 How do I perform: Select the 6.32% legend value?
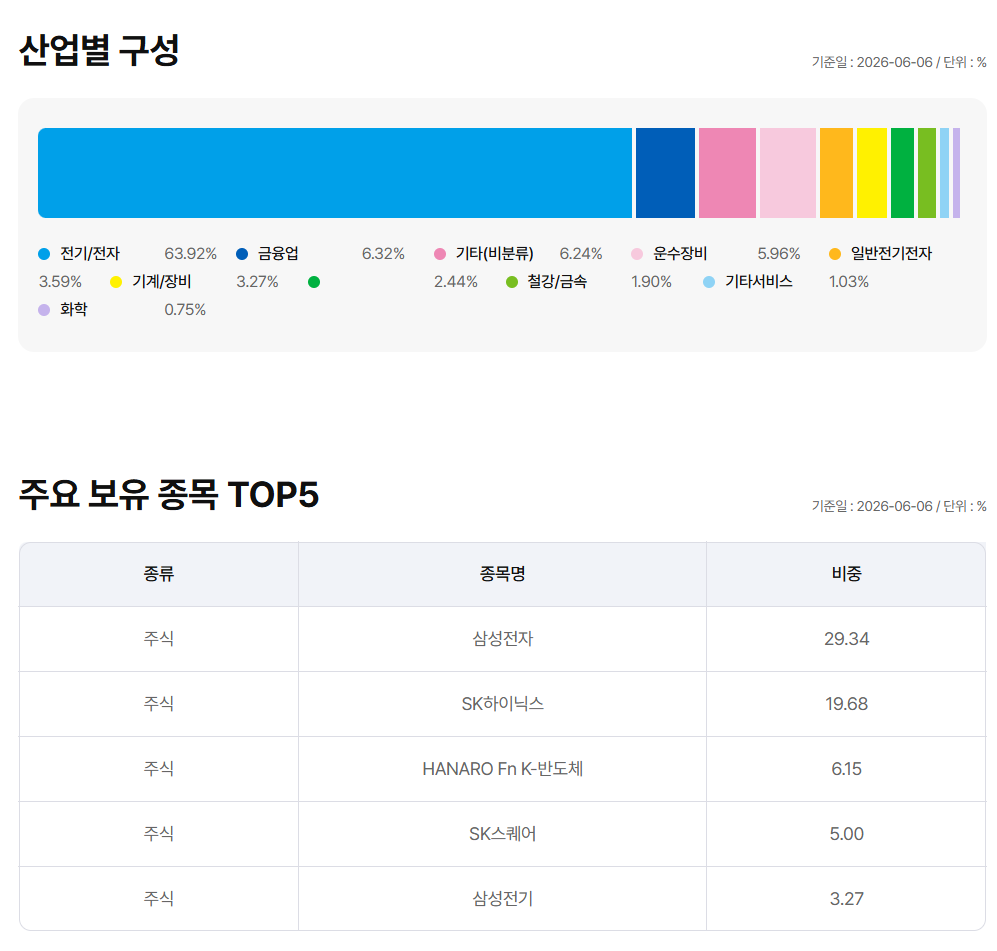383,254
